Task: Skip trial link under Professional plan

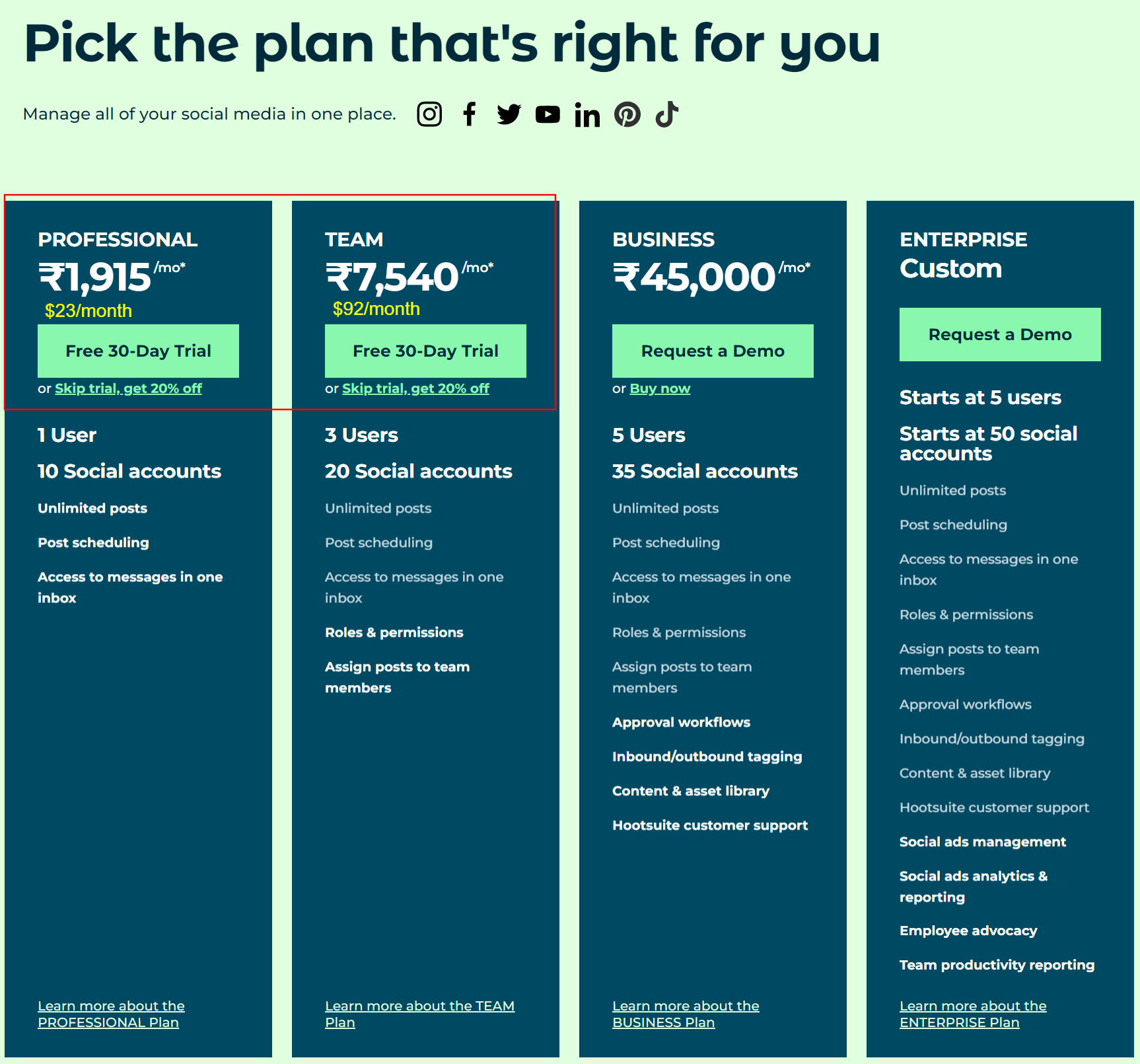Action: (x=128, y=388)
